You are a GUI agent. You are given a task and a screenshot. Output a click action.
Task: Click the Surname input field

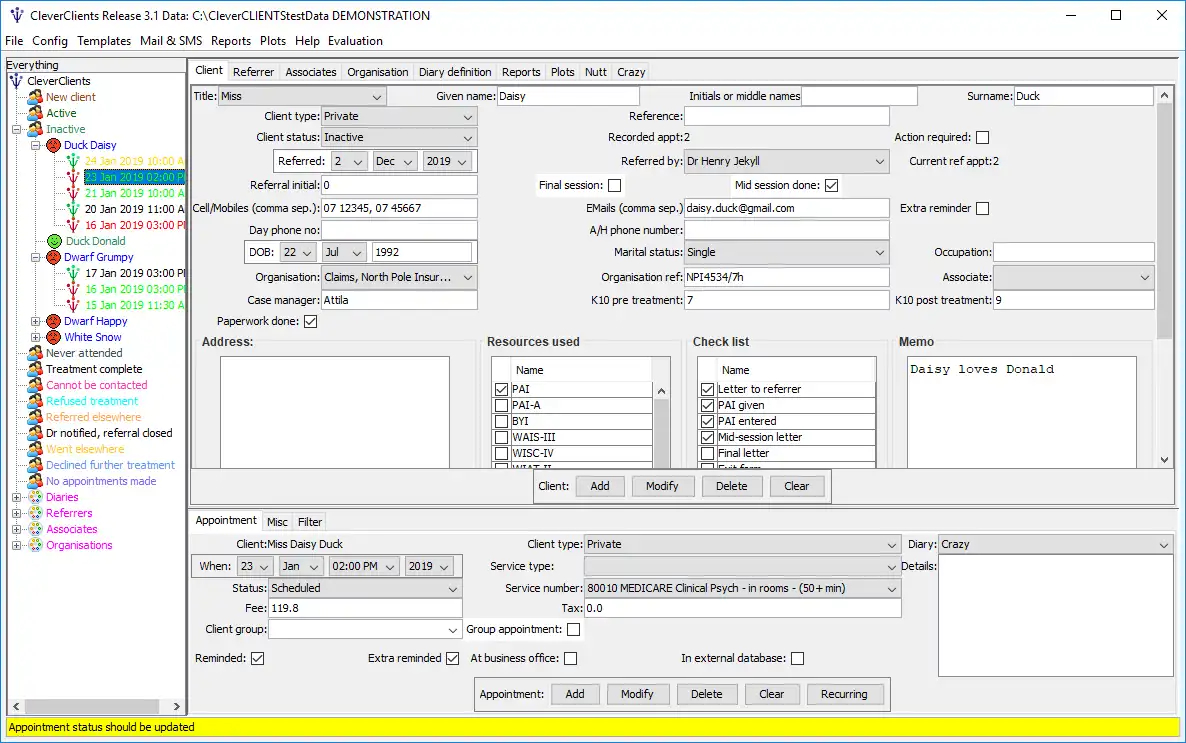pos(1083,96)
